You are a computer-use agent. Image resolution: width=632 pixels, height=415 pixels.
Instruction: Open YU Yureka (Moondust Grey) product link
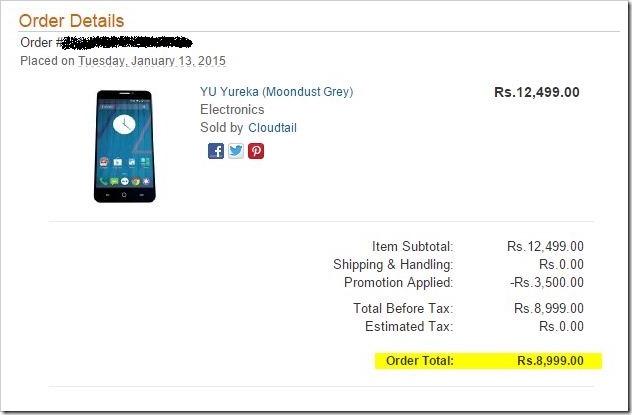click(x=276, y=92)
